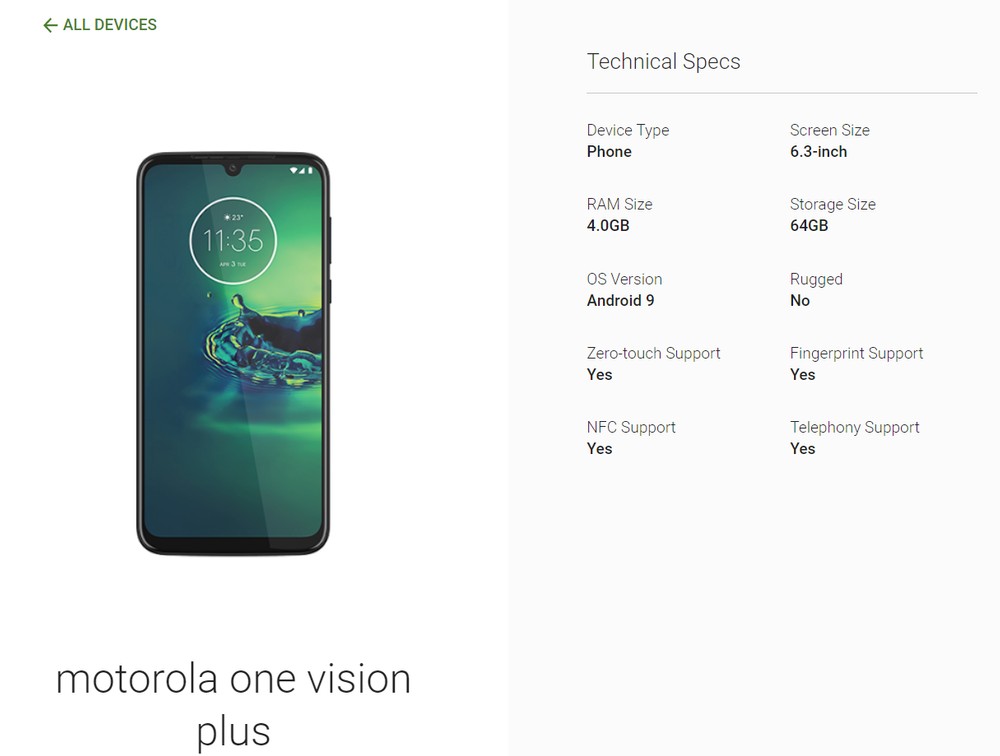Click the Zero-touch Support label
Image resolution: width=1000 pixels, height=756 pixels.
pyautogui.click(x=653, y=353)
